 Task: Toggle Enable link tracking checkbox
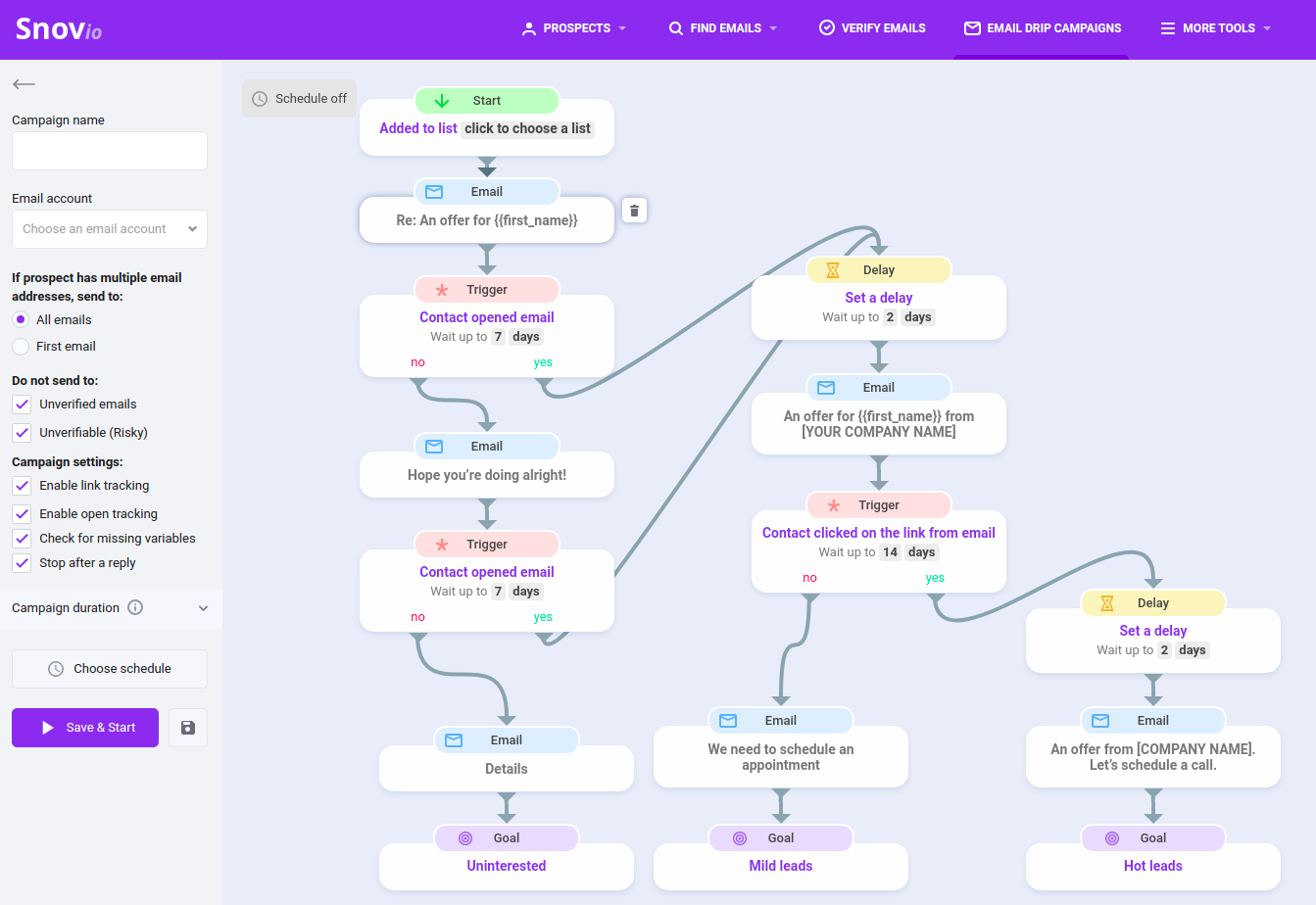[x=22, y=485]
